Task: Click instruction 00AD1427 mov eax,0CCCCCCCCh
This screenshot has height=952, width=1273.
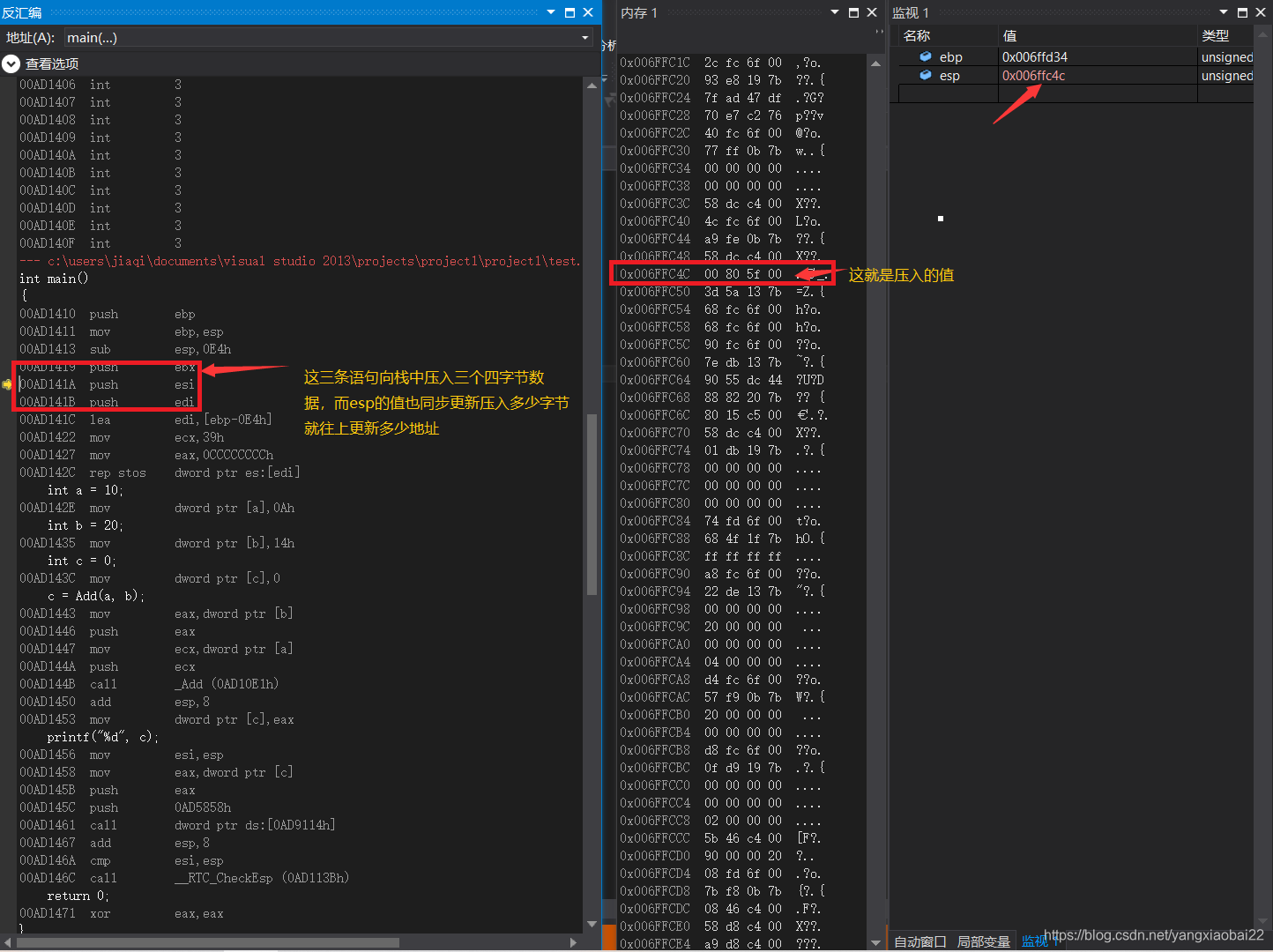Action: [146, 455]
